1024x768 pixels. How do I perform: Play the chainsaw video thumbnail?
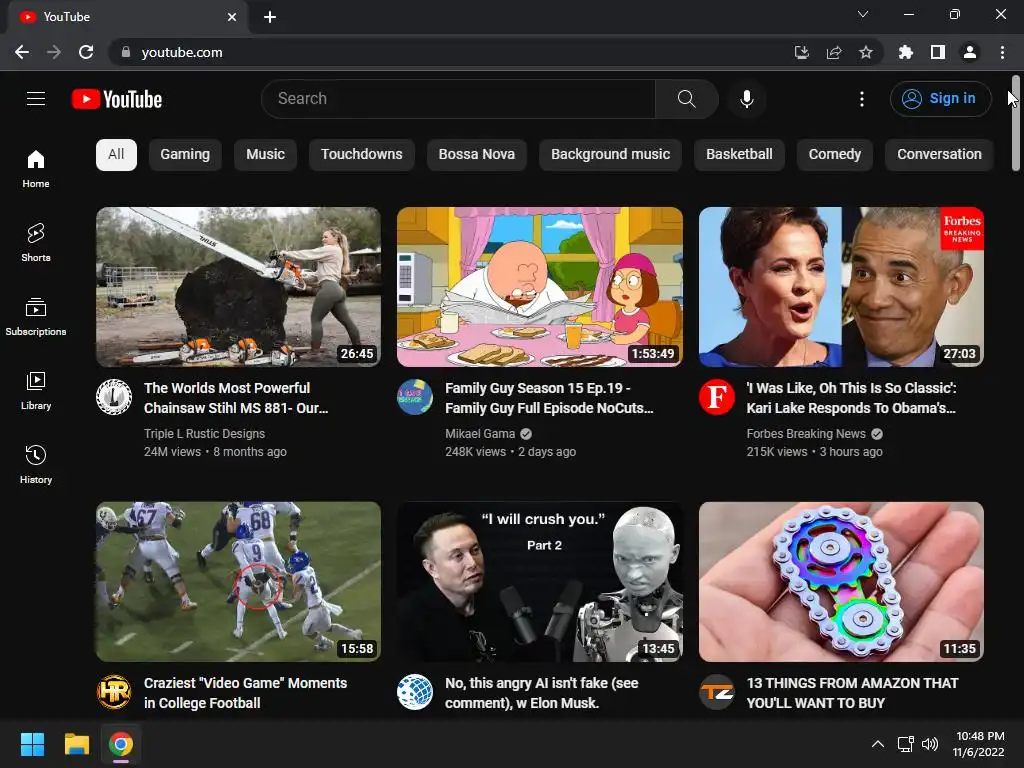(238, 287)
